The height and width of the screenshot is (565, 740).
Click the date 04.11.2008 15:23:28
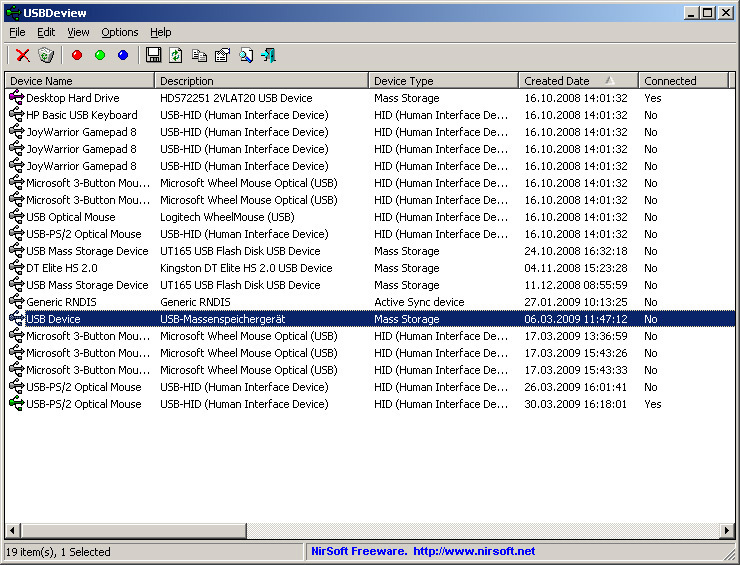pos(576,268)
